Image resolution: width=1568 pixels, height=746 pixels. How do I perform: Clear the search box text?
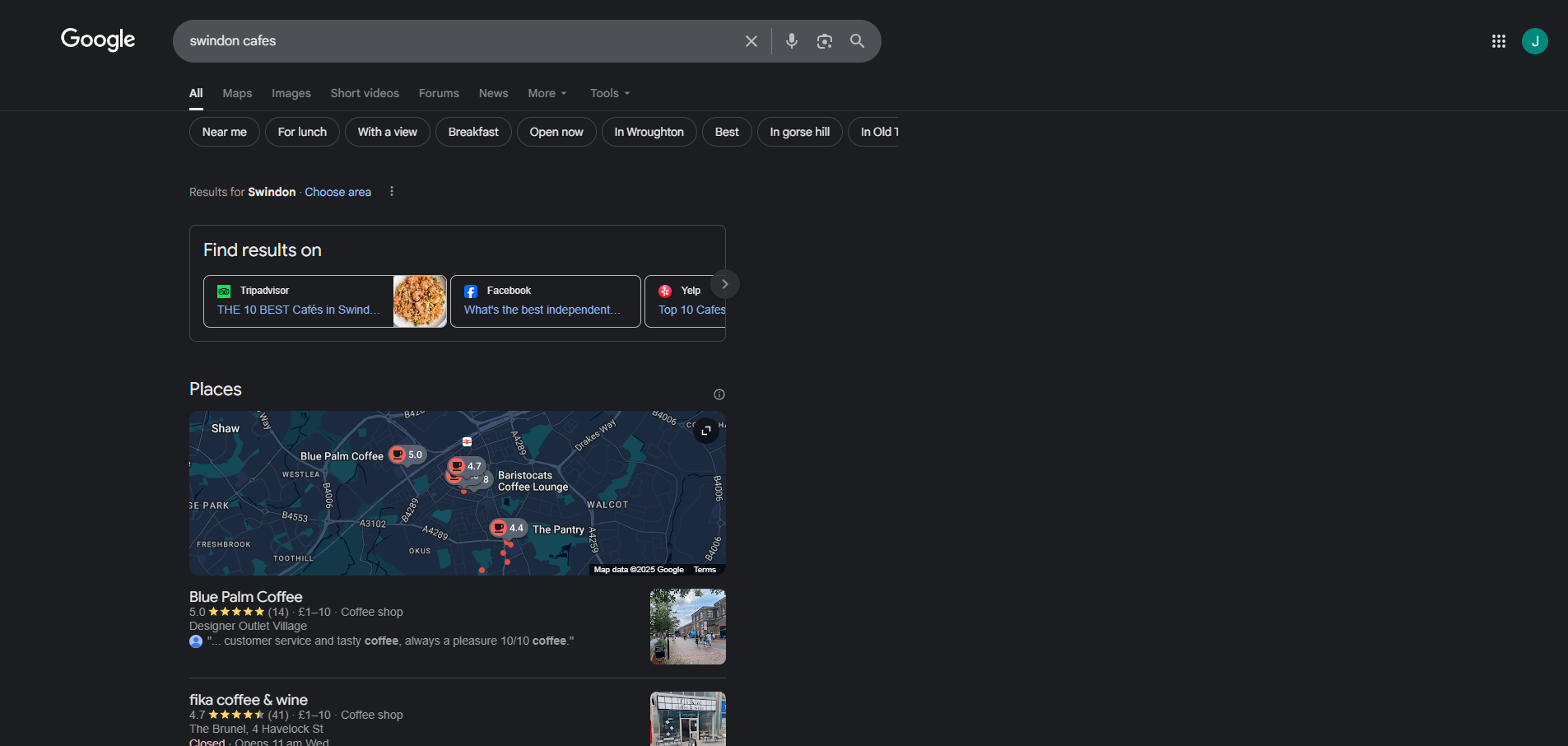click(751, 41)
